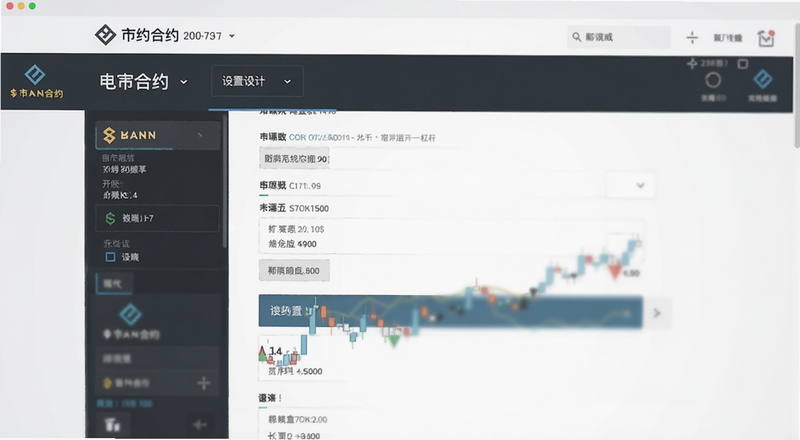Image resolution: width=800 pixels, height=440 pixels.
Task: Click the diamond logo beside the 200-737 title
Action: (106, 35)
